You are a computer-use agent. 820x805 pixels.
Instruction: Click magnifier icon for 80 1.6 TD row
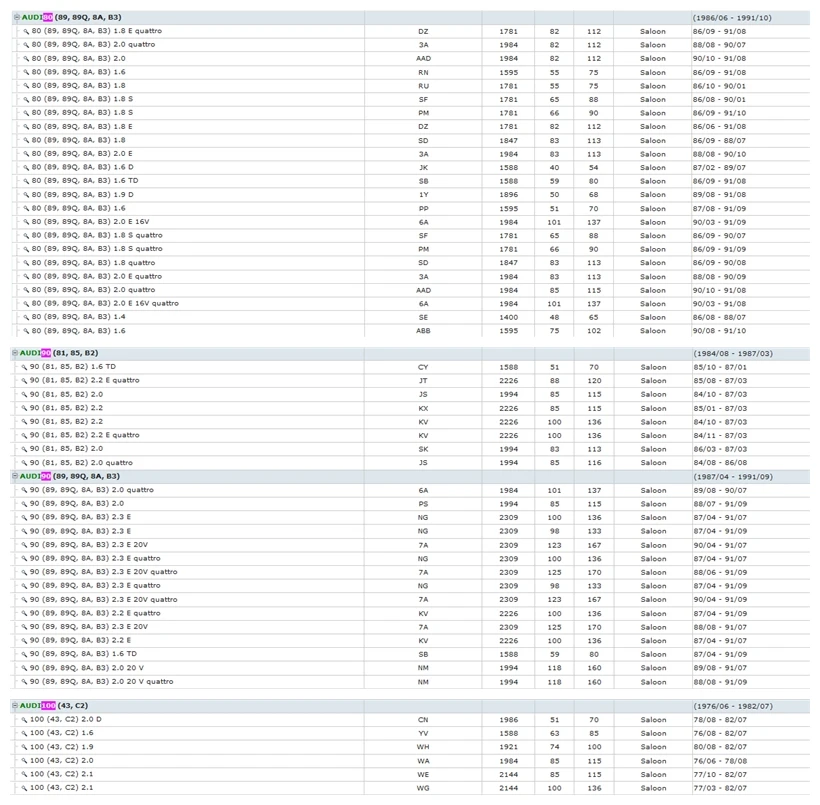26,181
